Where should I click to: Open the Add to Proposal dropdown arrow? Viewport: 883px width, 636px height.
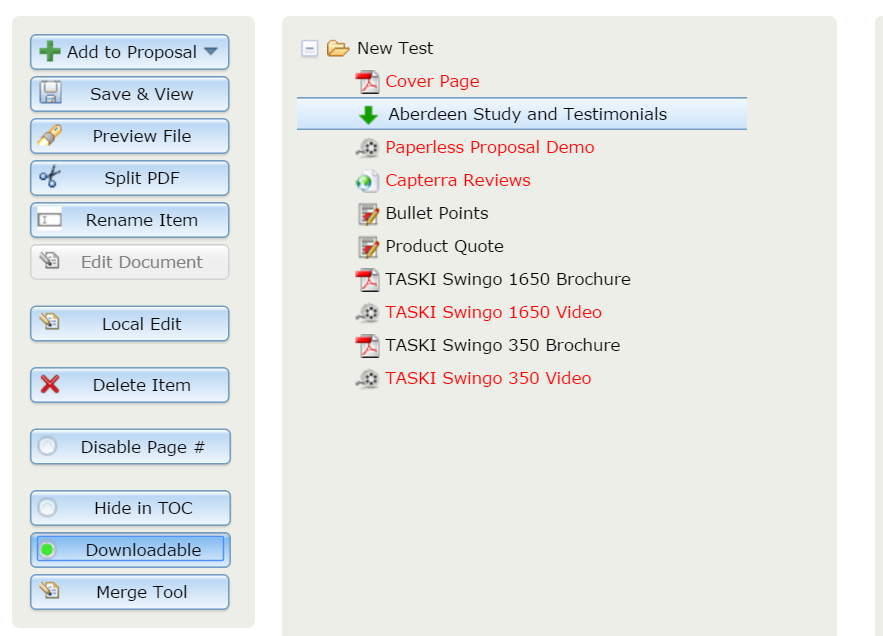211,51
